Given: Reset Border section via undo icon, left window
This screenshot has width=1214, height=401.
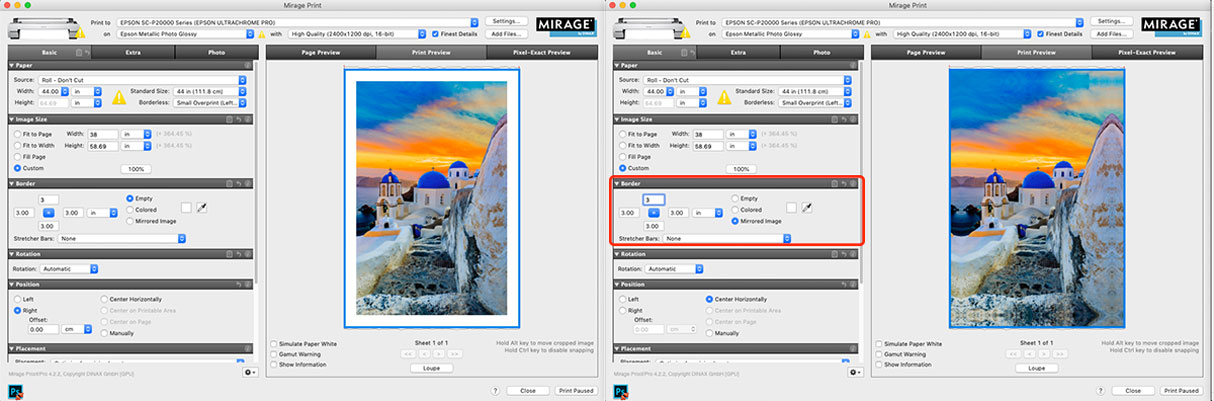Looking at the screenshot, I should coord(240,184).
